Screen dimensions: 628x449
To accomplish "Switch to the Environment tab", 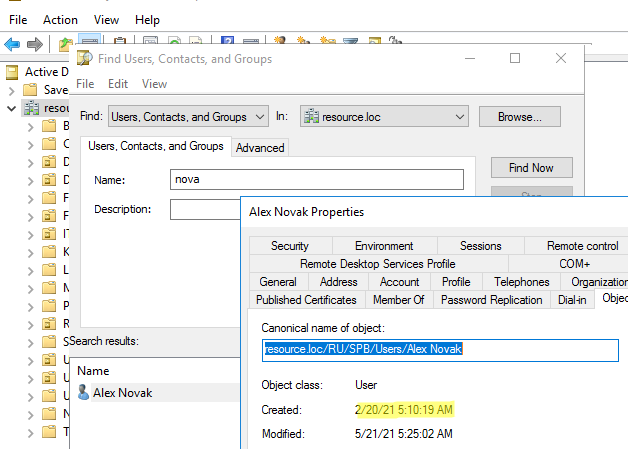I will [x=384, y=246].
